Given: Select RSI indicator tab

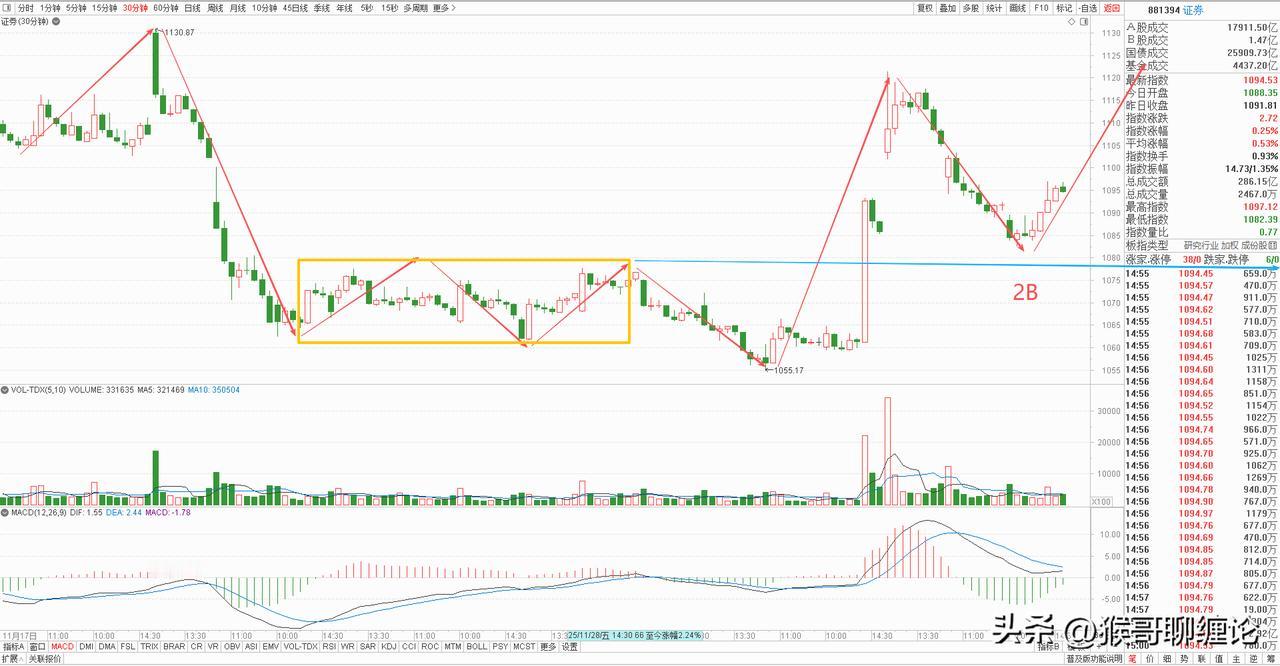Looking at the screenshot, I should 329,647.
